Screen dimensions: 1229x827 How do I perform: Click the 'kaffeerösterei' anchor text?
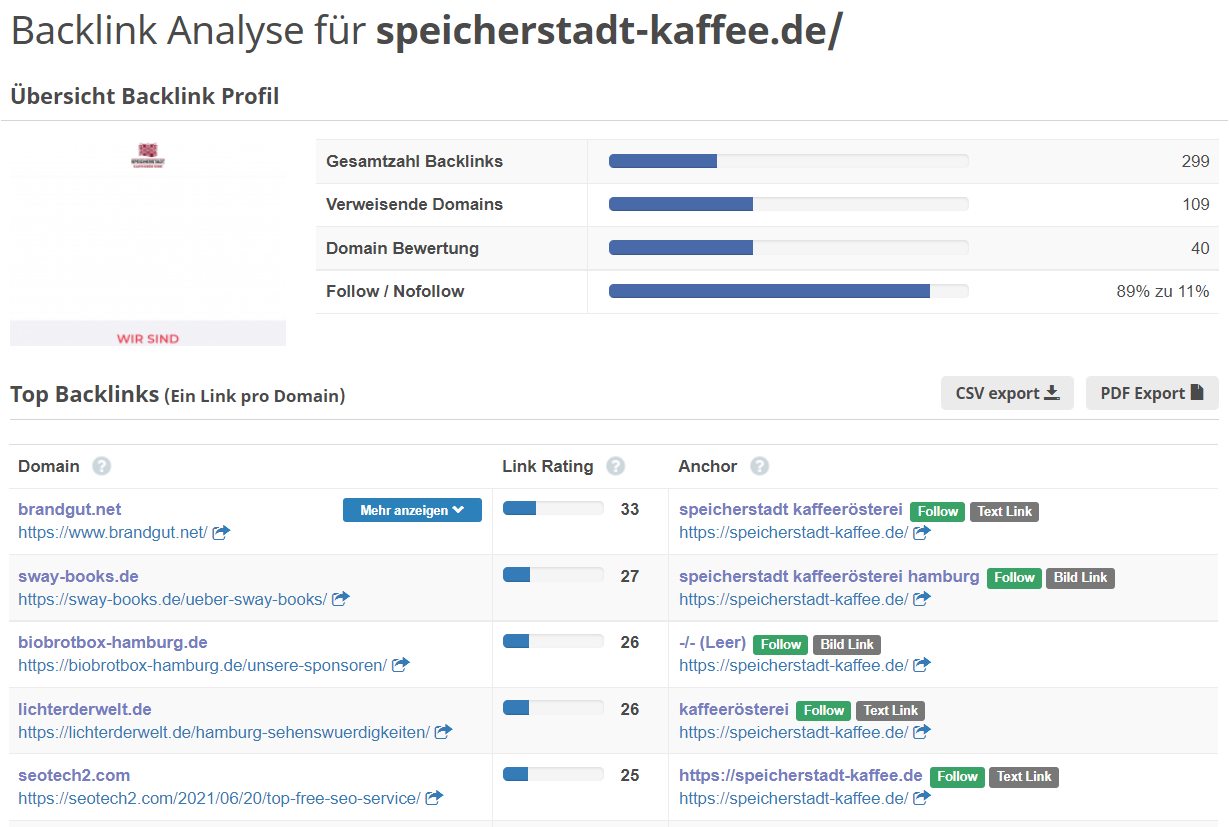tap(734, 709)
